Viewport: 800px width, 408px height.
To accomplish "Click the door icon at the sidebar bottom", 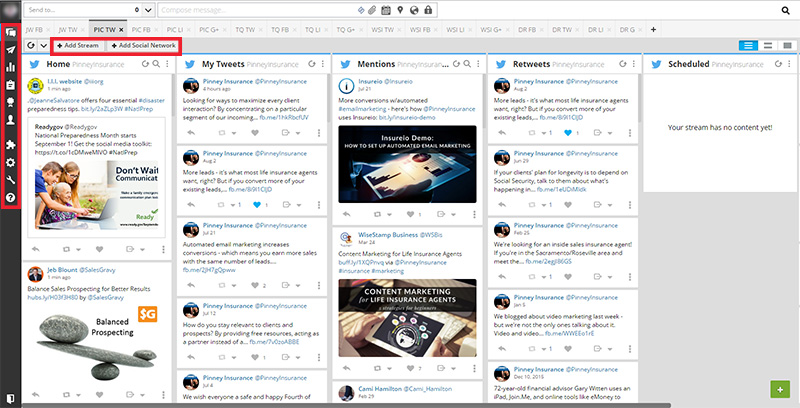I will (x=10, y=398).
